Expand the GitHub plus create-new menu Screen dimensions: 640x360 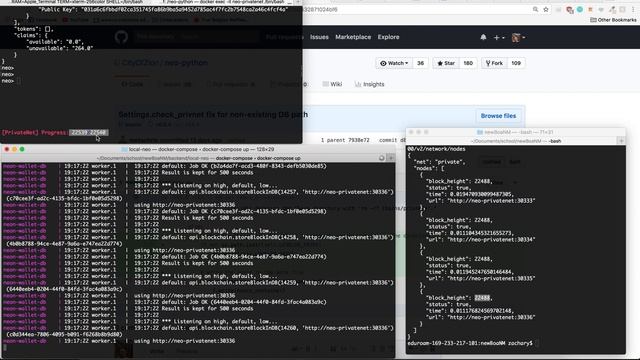click(x=499, y=38)
